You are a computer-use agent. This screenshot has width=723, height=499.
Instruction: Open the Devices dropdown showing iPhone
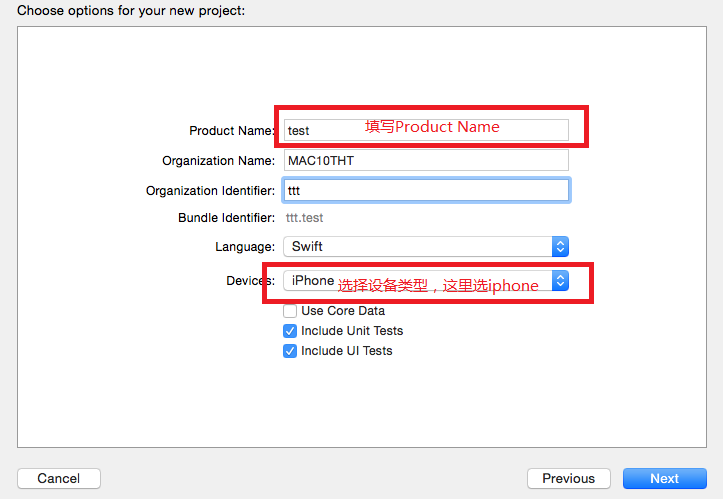[x=426, y=280]
